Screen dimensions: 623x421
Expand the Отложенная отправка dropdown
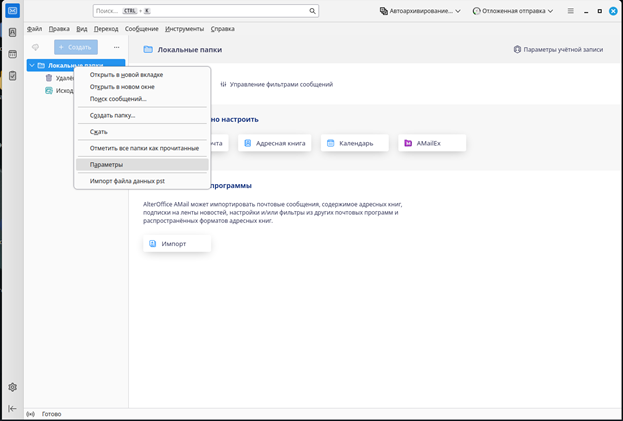[516, 11]
